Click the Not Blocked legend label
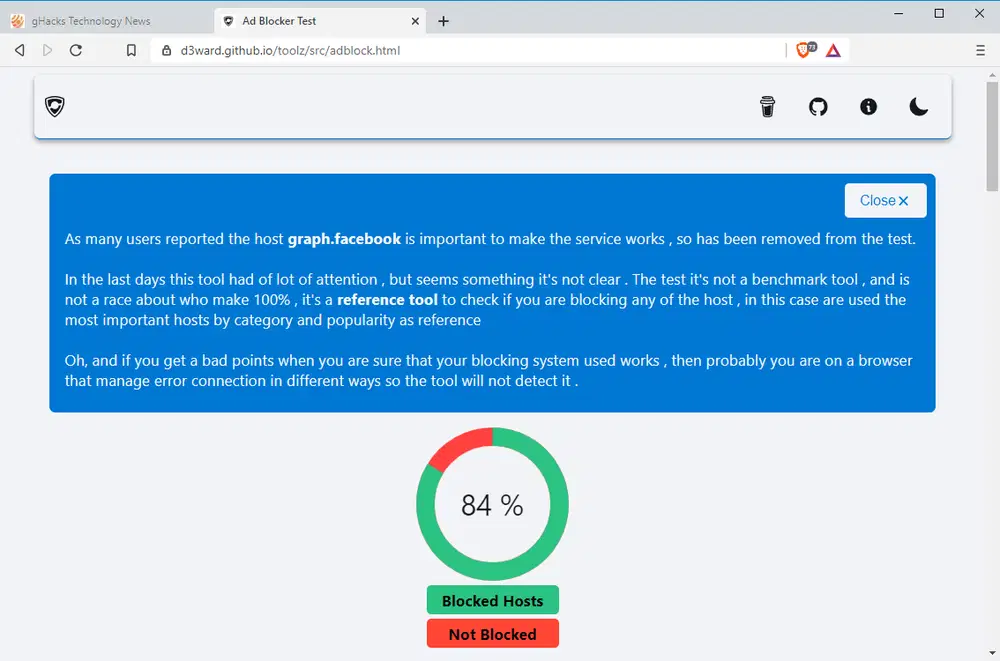The height and width of the screenshot is (661, 1000). click(x=492, y=634)
